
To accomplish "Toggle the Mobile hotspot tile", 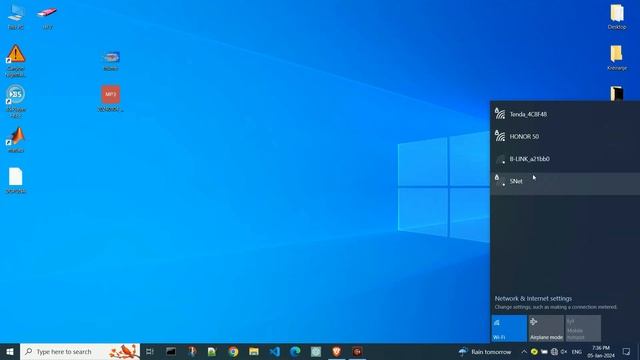I will [583, 328].
